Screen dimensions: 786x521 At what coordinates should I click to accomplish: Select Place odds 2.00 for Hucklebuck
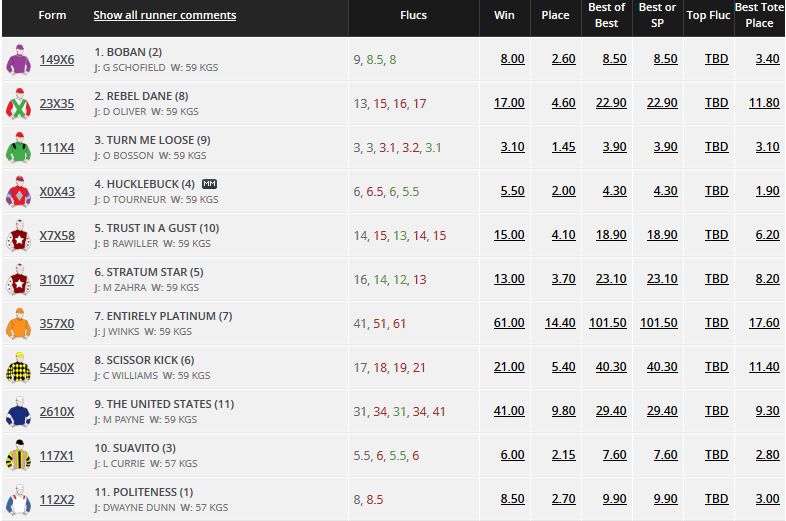coord(563,191)
